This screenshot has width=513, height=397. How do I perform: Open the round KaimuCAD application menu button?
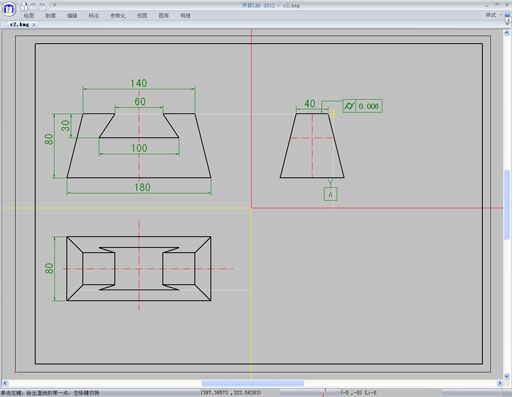pyautogui.click(x=9, y=8)
